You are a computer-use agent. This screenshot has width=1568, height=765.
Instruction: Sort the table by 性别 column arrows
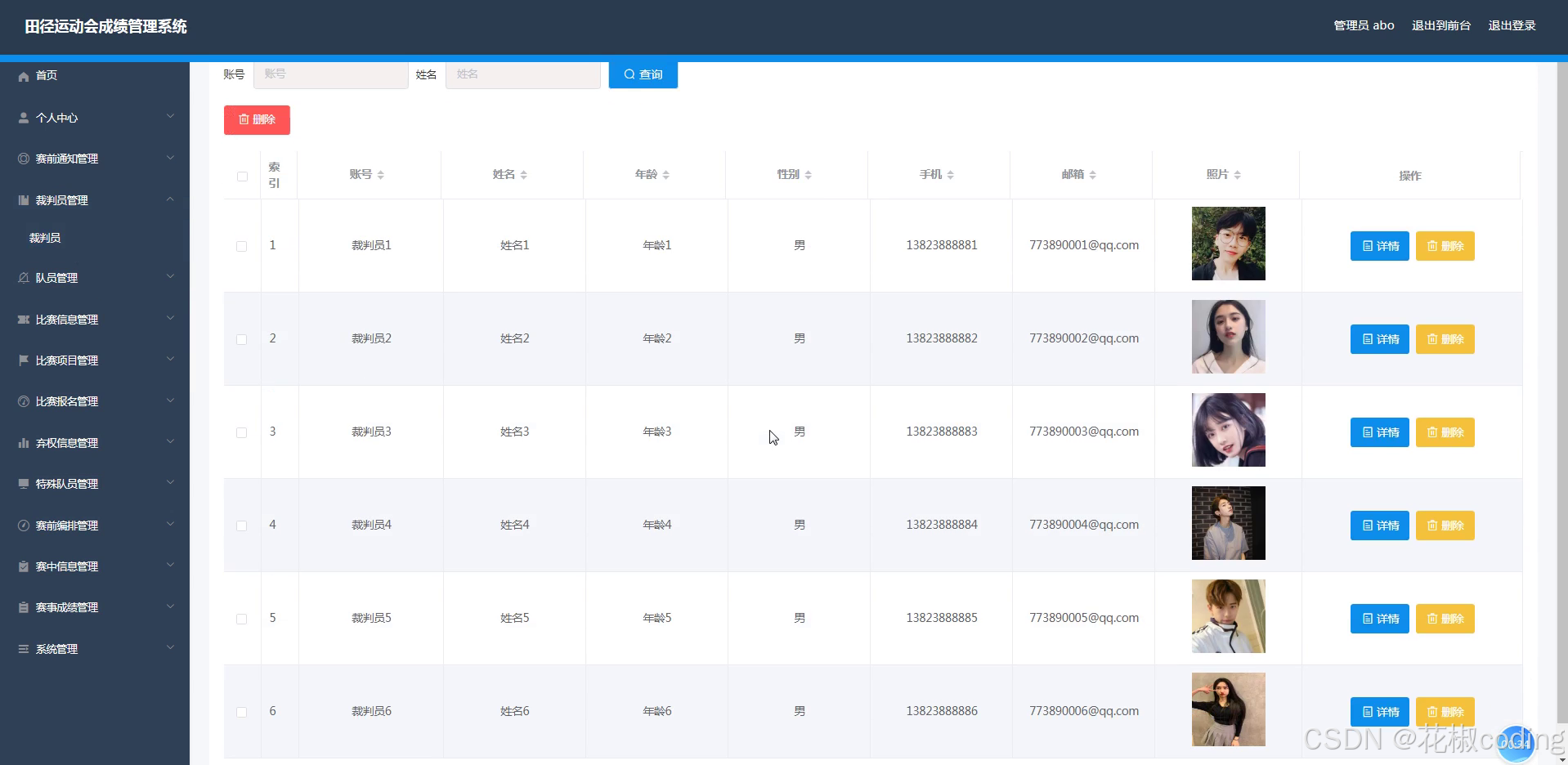tap(809, 175)
